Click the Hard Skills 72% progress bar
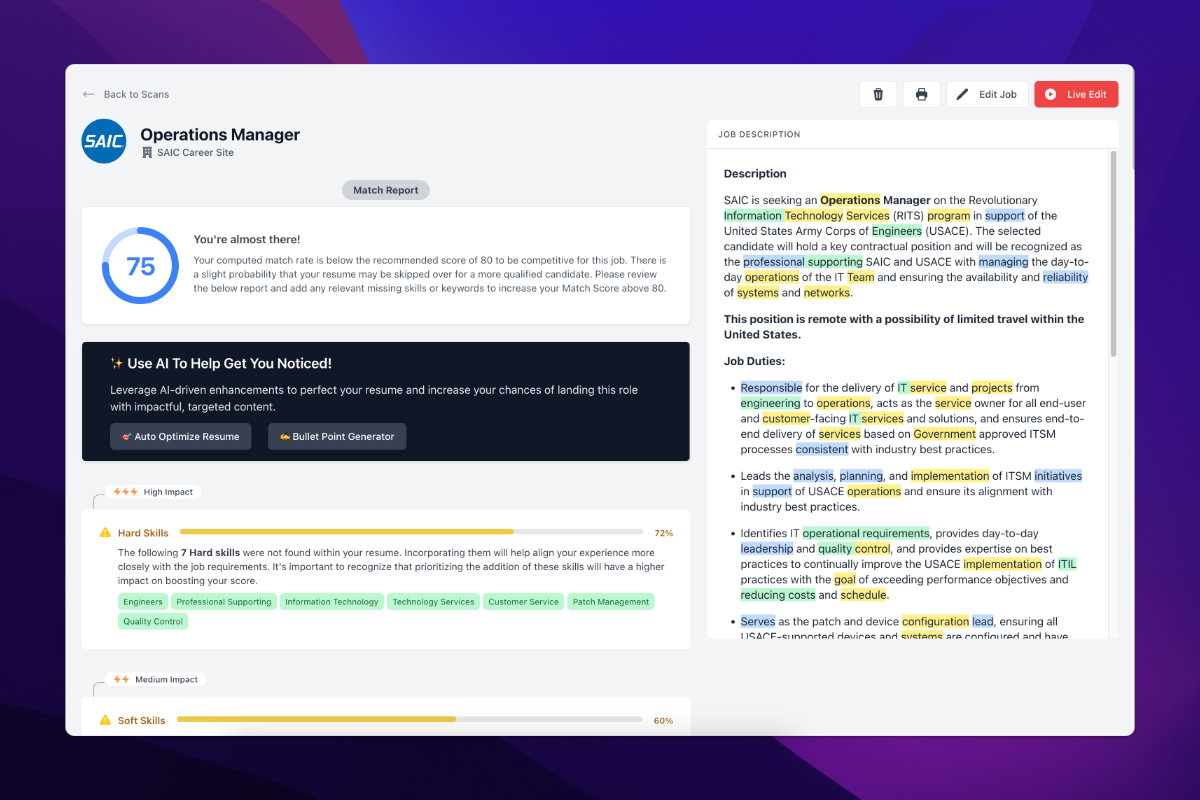The image size is (1200, 800). 411,532
